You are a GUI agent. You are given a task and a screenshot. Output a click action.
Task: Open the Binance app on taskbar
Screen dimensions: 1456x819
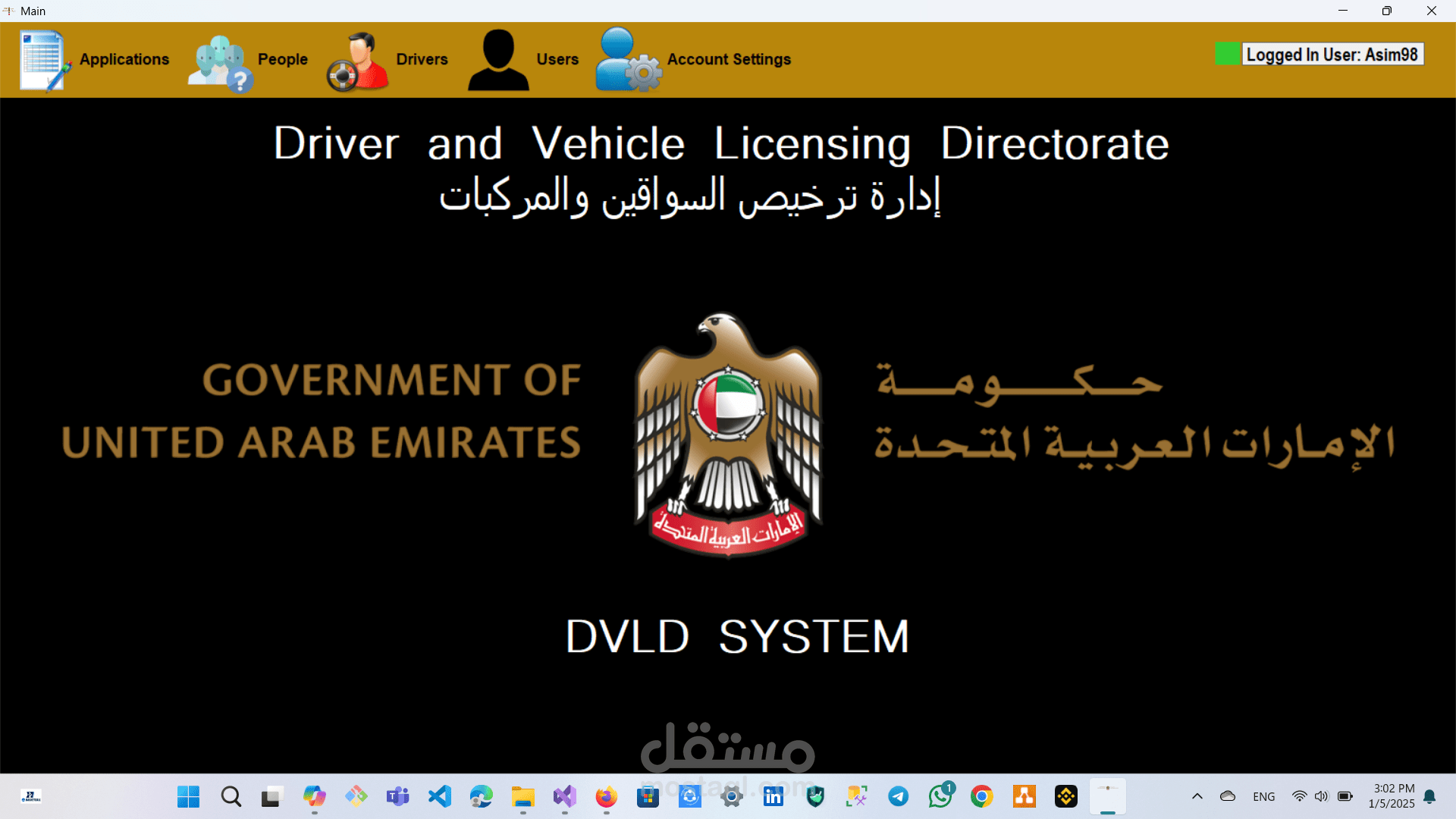tap(1065, 797)
